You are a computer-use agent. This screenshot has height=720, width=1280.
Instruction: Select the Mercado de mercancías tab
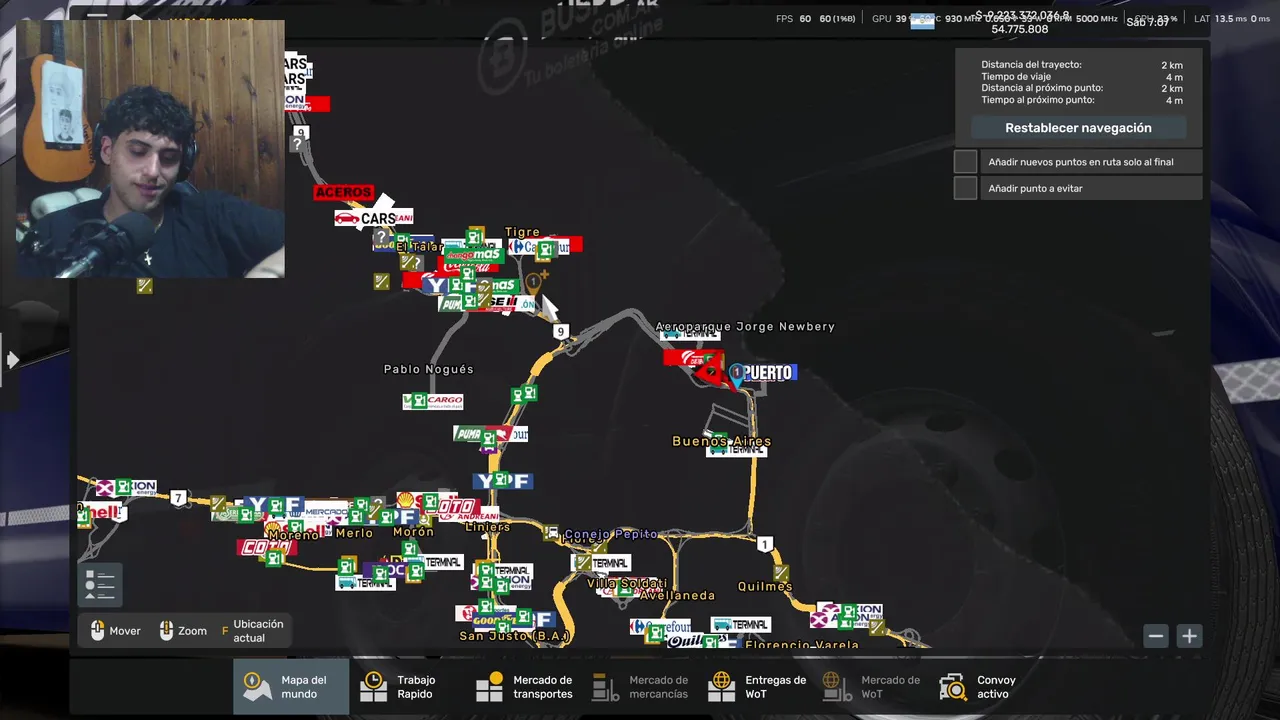pyautogui.click(x=641, y=687)
